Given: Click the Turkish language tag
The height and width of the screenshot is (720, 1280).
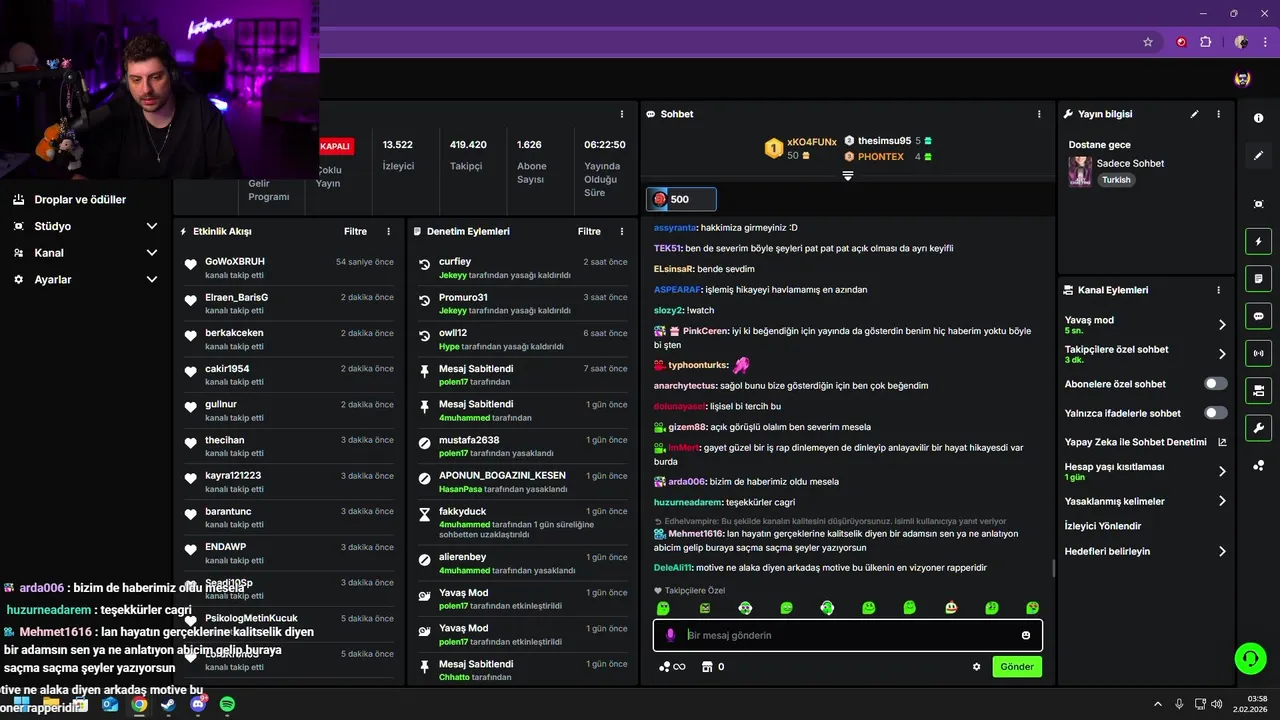Looking at the screenshot, I should click(x=1116, y=180).
